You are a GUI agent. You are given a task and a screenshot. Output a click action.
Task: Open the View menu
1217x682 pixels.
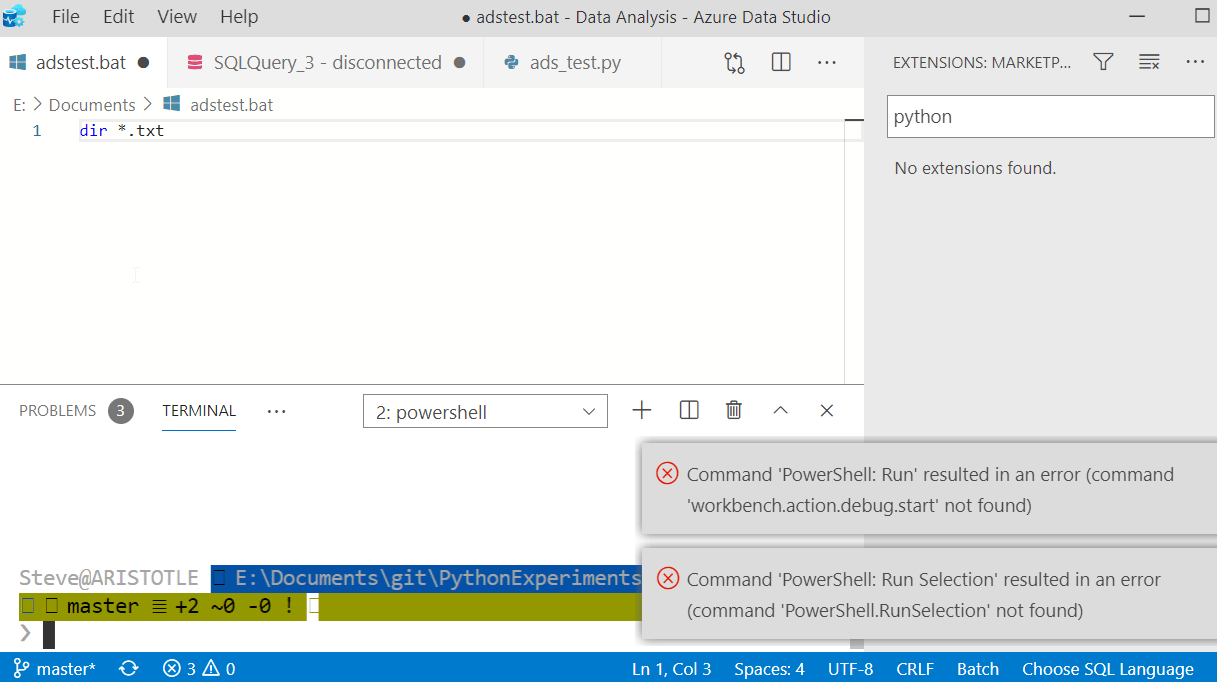click(177, 17)
